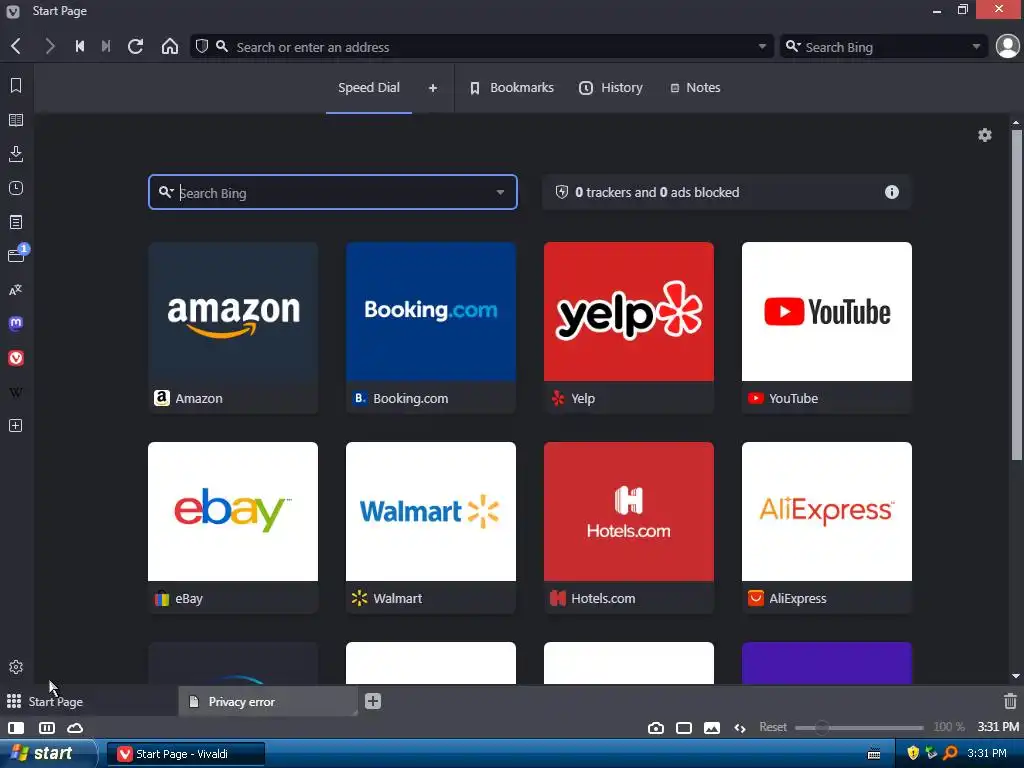Switch to the Privacy error tab
The height and width of the screenshot is (768, 1024).
(x=268, y=701)
